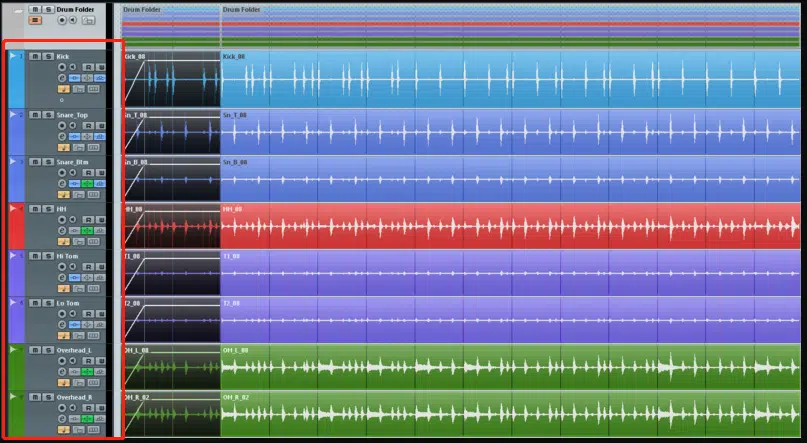The width and height of the screenshot is (807, 443).
Task: Click the inserts state icon on Kick track
Action: click(x=74, y=78)
